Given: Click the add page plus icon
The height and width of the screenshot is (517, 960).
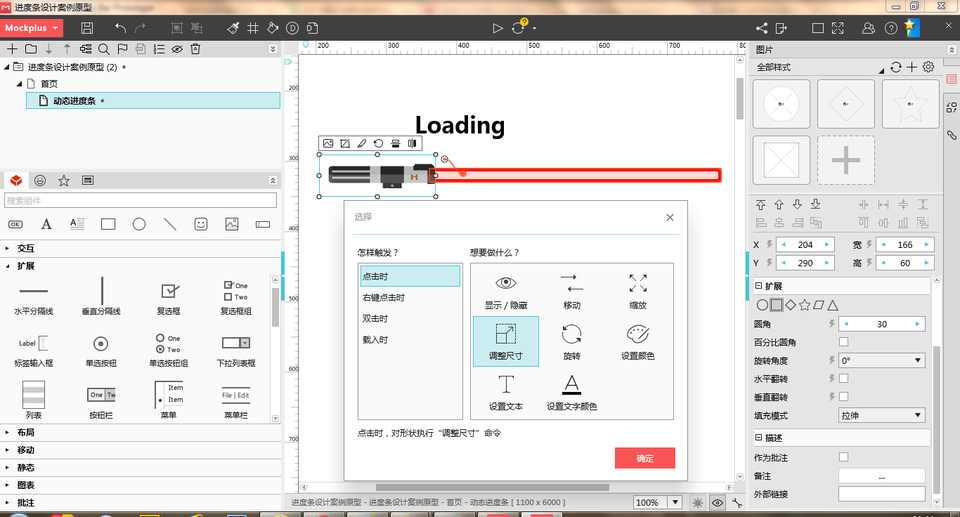Looking at the screenshot, I should [12, 49].
